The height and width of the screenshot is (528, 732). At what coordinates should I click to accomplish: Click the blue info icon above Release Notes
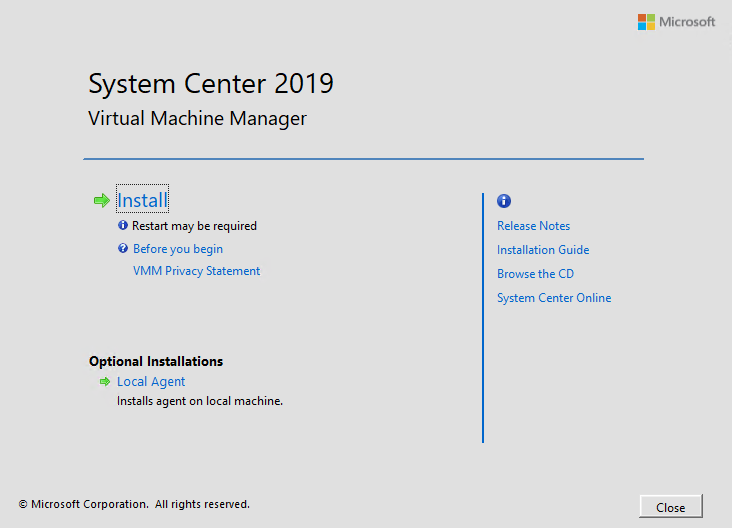504,201
